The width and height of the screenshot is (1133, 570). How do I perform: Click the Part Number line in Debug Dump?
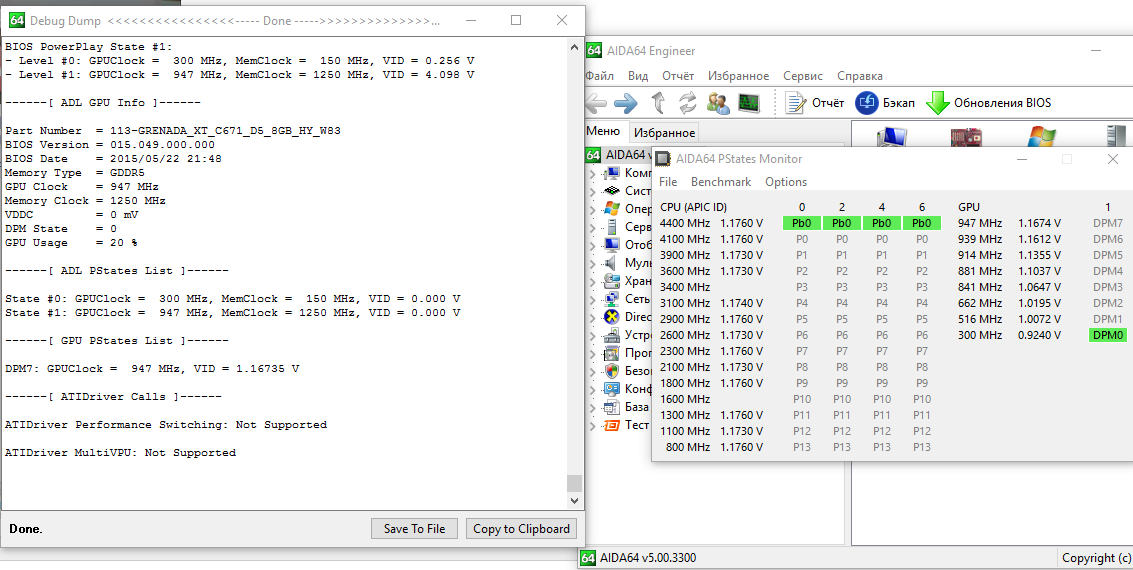click(173, 131)
